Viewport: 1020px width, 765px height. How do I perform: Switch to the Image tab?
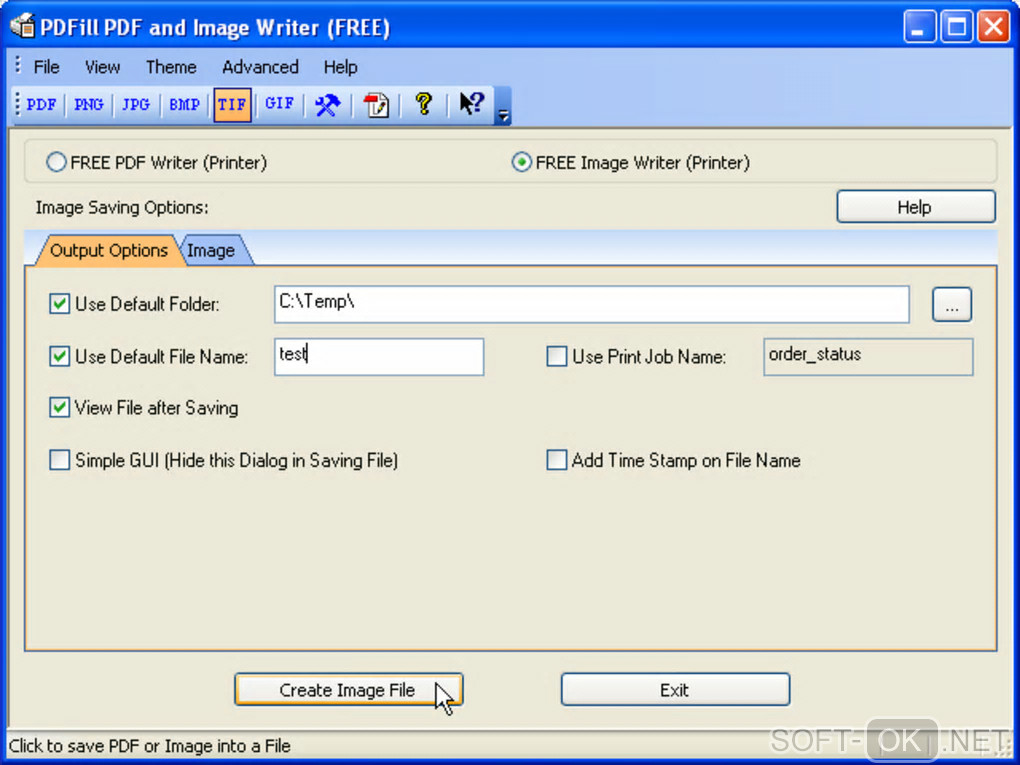tap(211, 250)
